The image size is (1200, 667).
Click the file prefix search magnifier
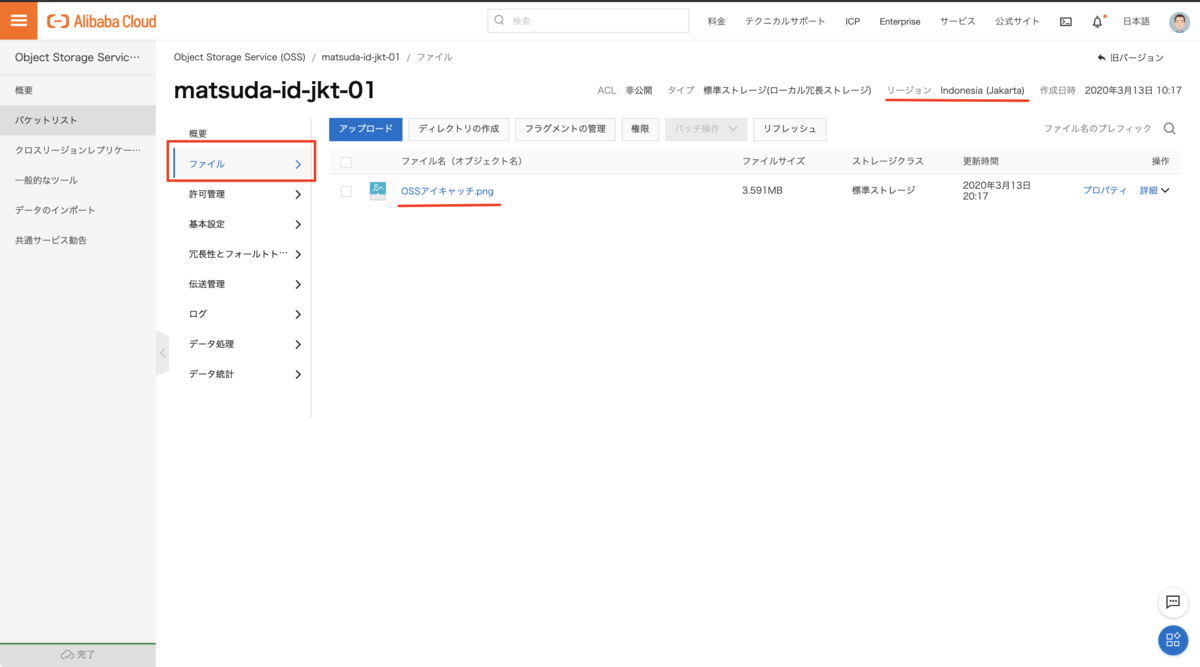click(x=1169, y=129)
